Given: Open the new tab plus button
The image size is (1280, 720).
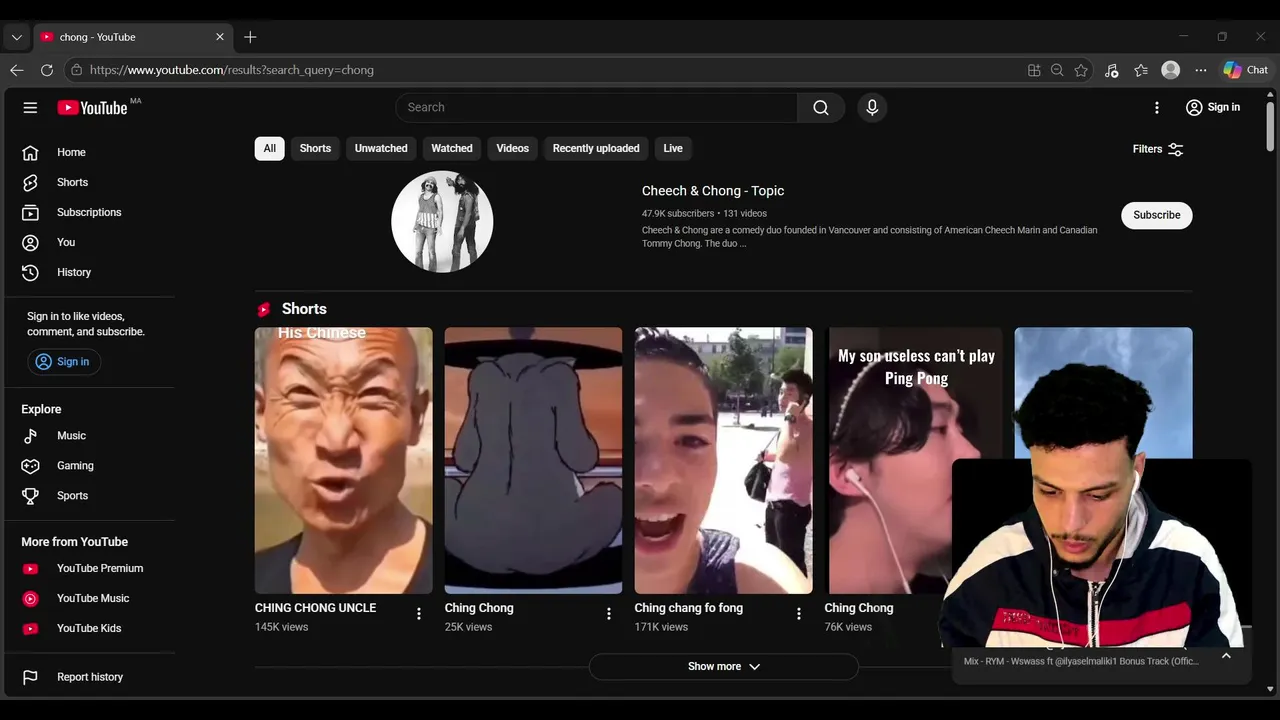Looking at the screenshot, I should pos(250,37).
